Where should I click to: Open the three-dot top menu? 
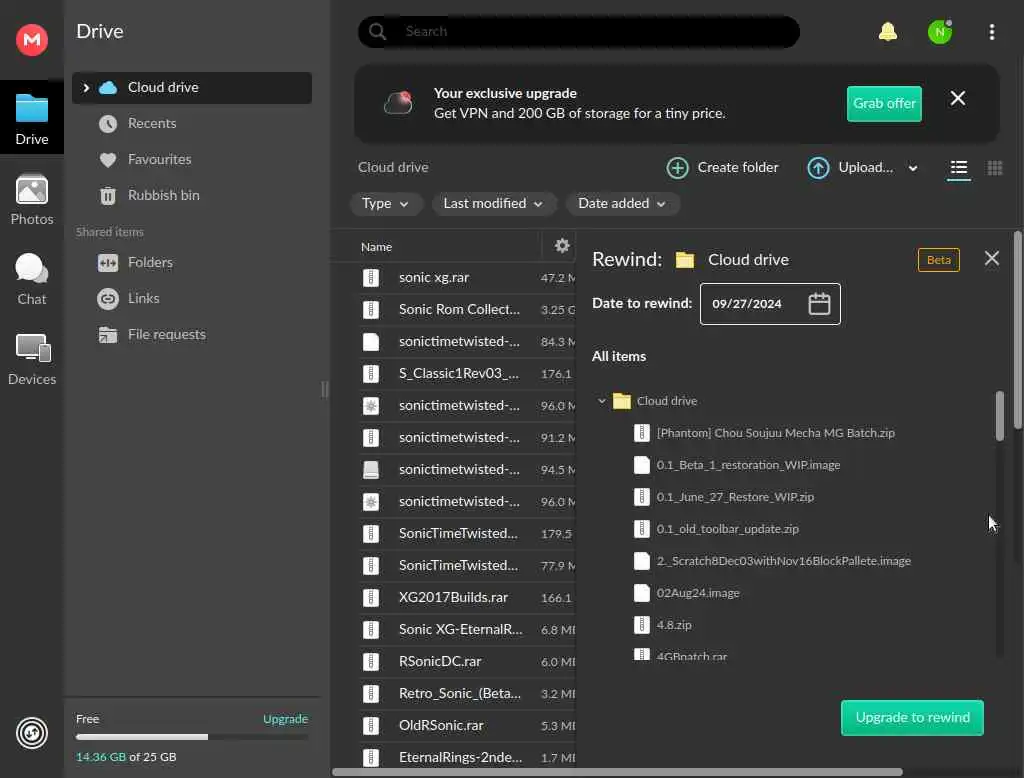pyautogui.click(x=991, y=32)
